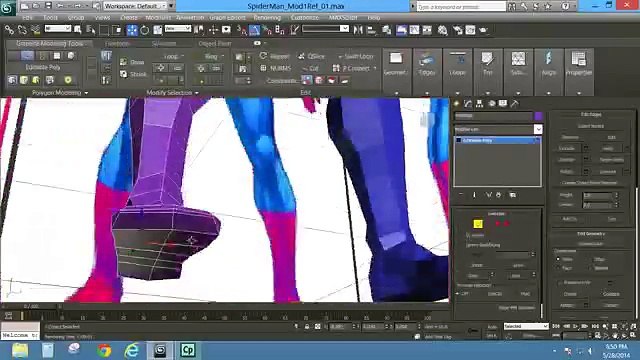Viewport: 640px width, 360px height.
Task: Activate the Select and Move tool
Action: [132, 29]
